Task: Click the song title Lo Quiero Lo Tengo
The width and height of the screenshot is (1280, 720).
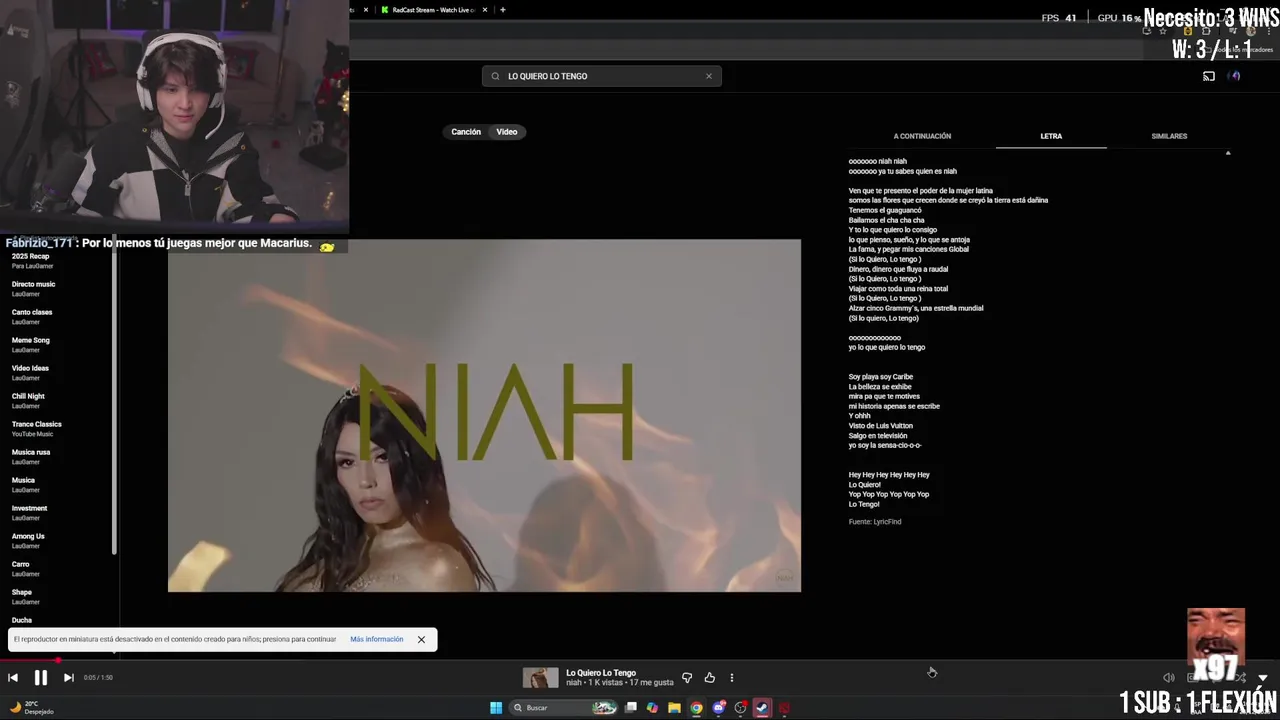Action: 601,673
